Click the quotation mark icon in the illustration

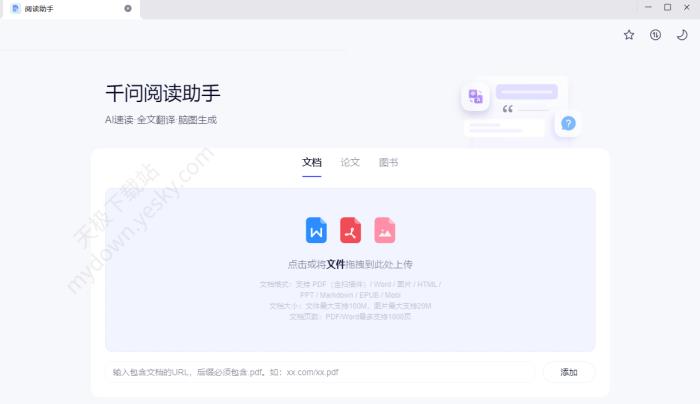(508, 109)
